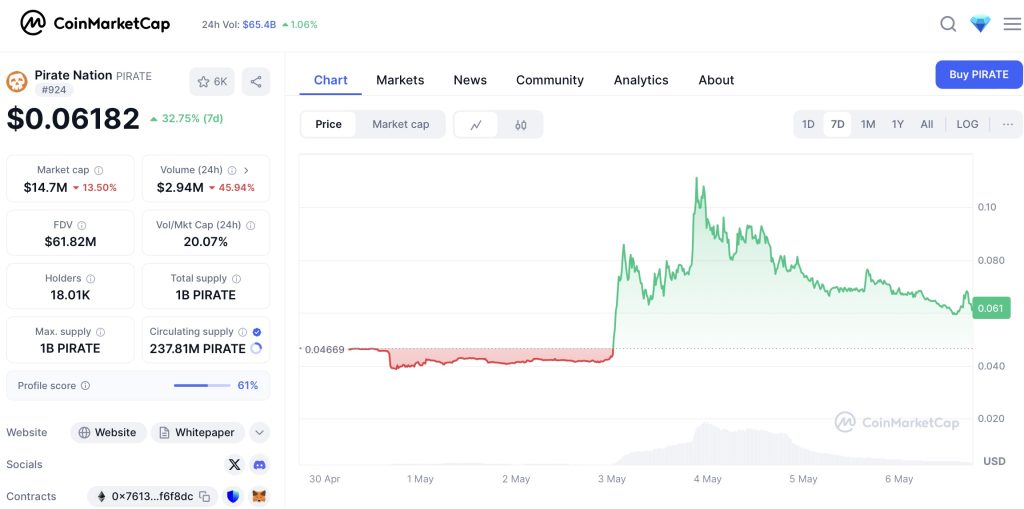Set chart range to 1M

point(868,124)
